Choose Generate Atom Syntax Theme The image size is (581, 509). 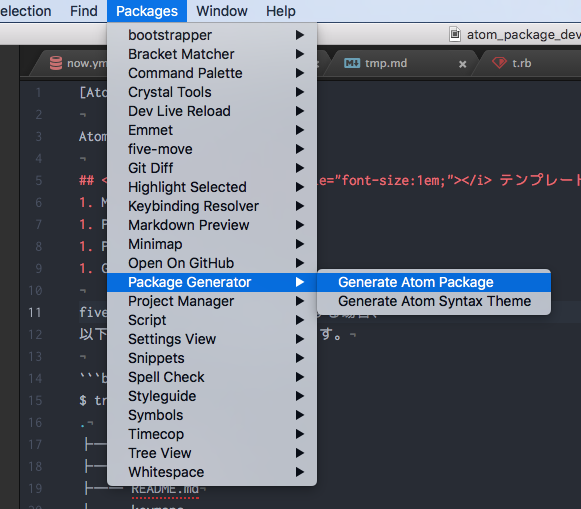click(434, 301)
